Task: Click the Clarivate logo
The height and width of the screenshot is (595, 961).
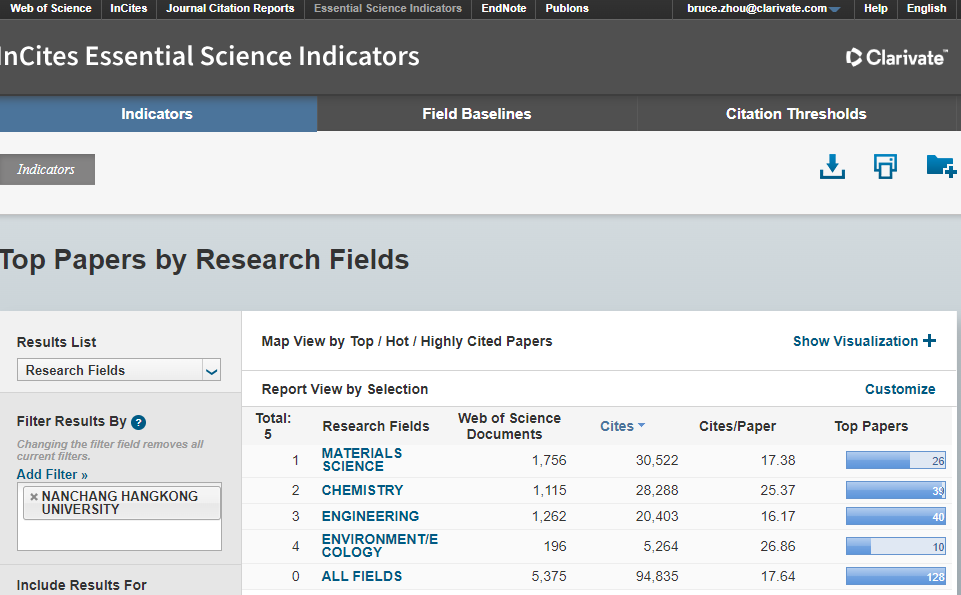Action: pos(896,57)
